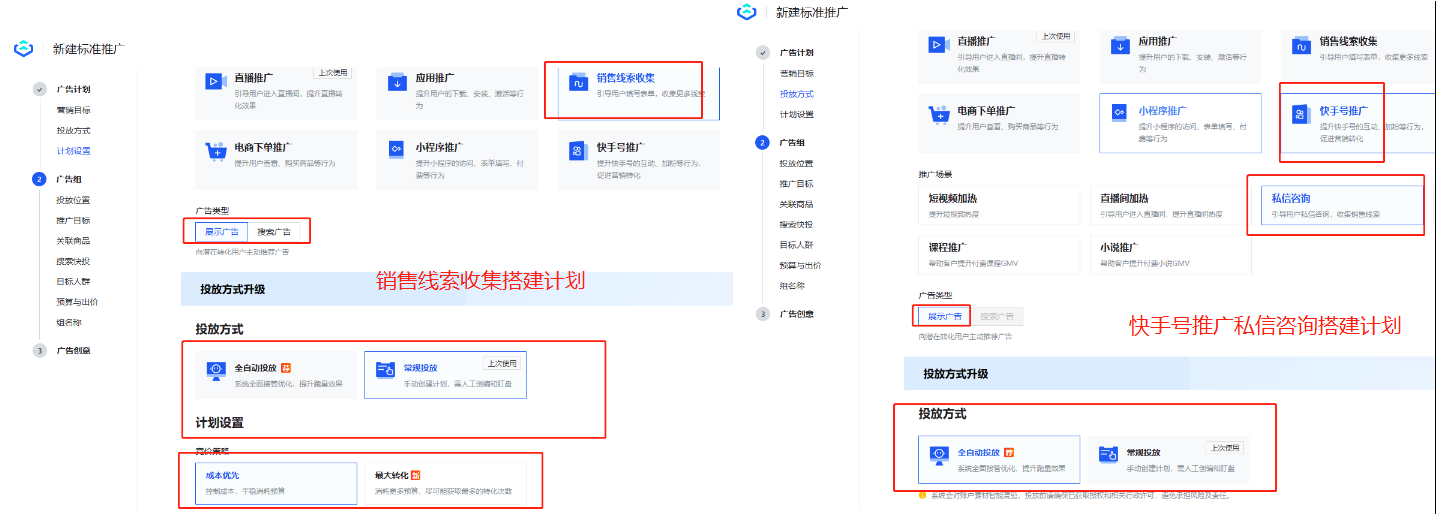Click the 电商下单推广 cart icon in the left screenshot
This screenshot has height=526, width=1456.
click(x=214, y=151)
